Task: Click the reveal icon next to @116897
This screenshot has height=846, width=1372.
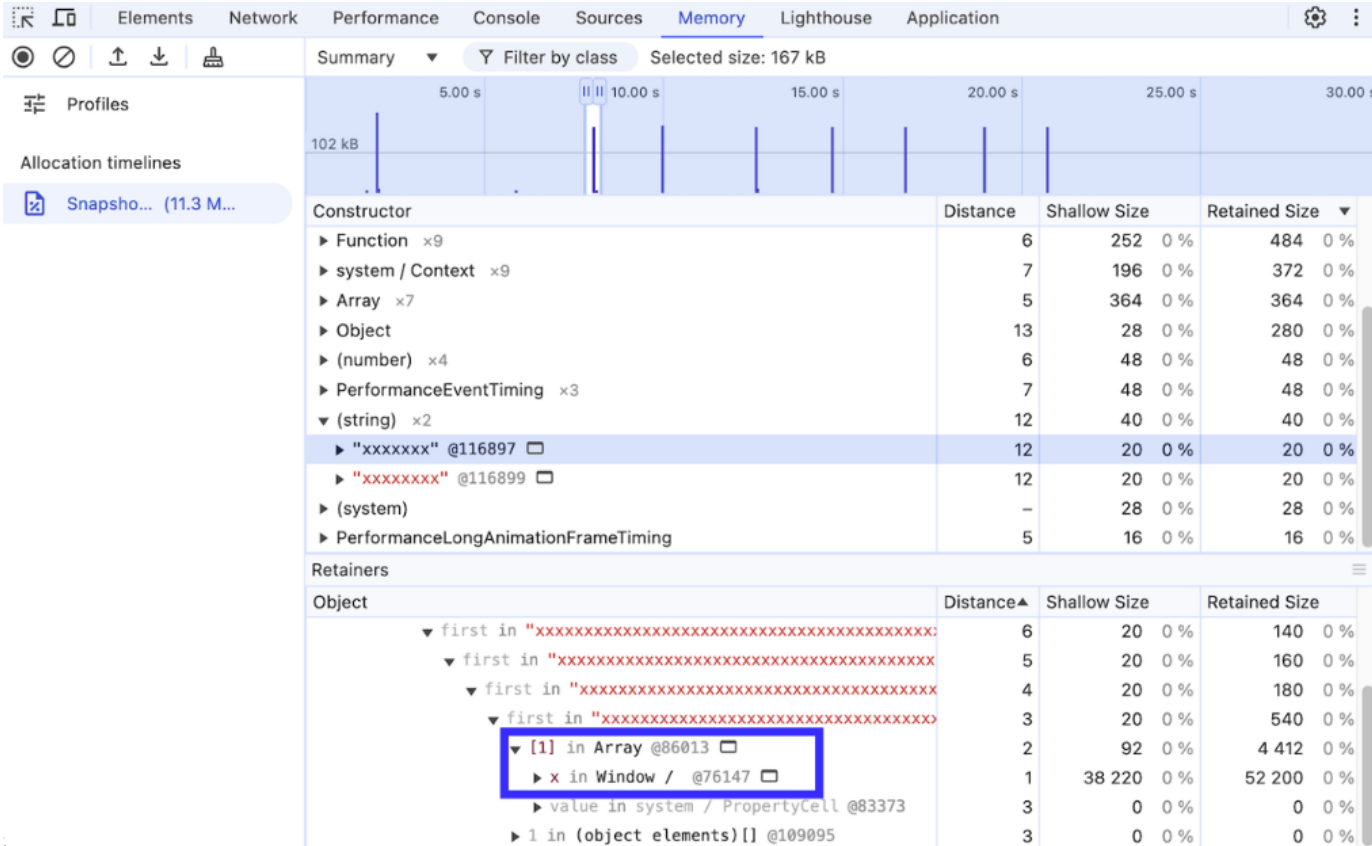Action: pos(535,449)
